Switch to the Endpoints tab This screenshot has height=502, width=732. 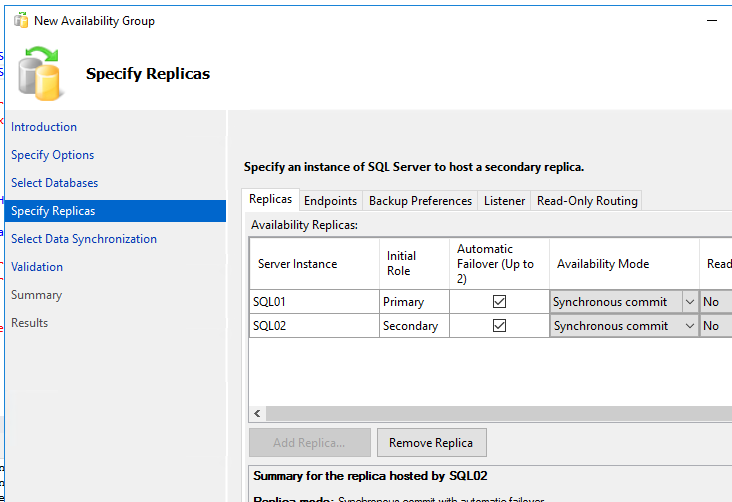click(x=331, y=201)
